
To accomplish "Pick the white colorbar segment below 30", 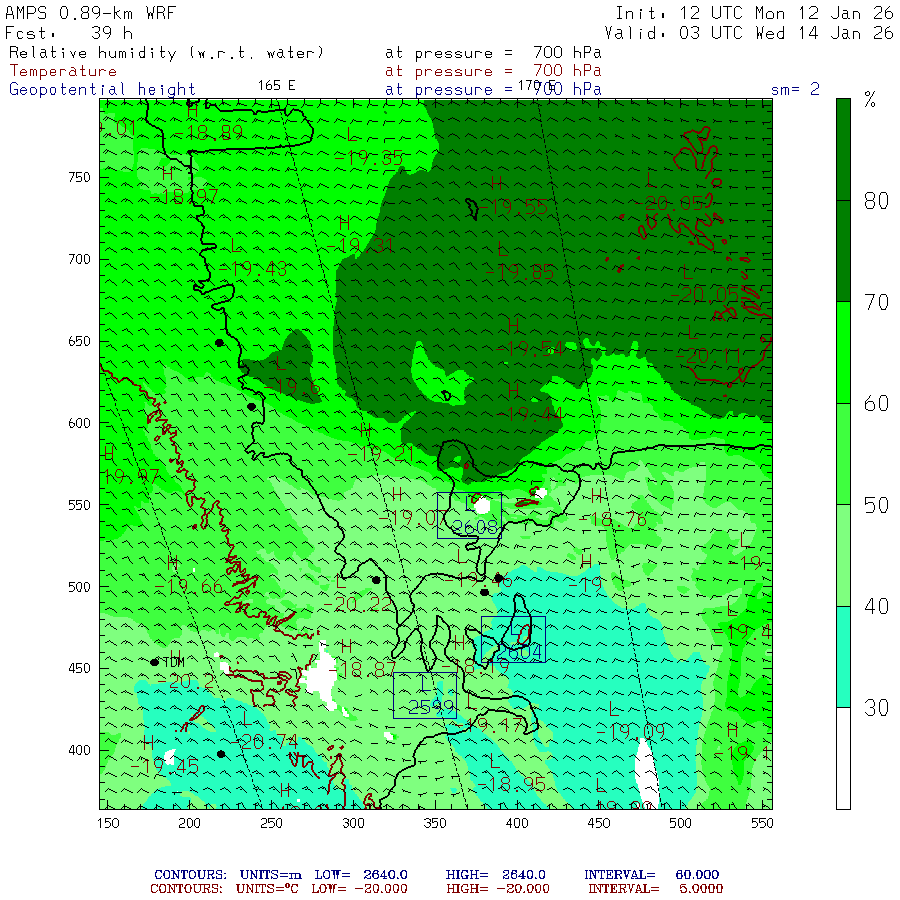I will point(843,758).
